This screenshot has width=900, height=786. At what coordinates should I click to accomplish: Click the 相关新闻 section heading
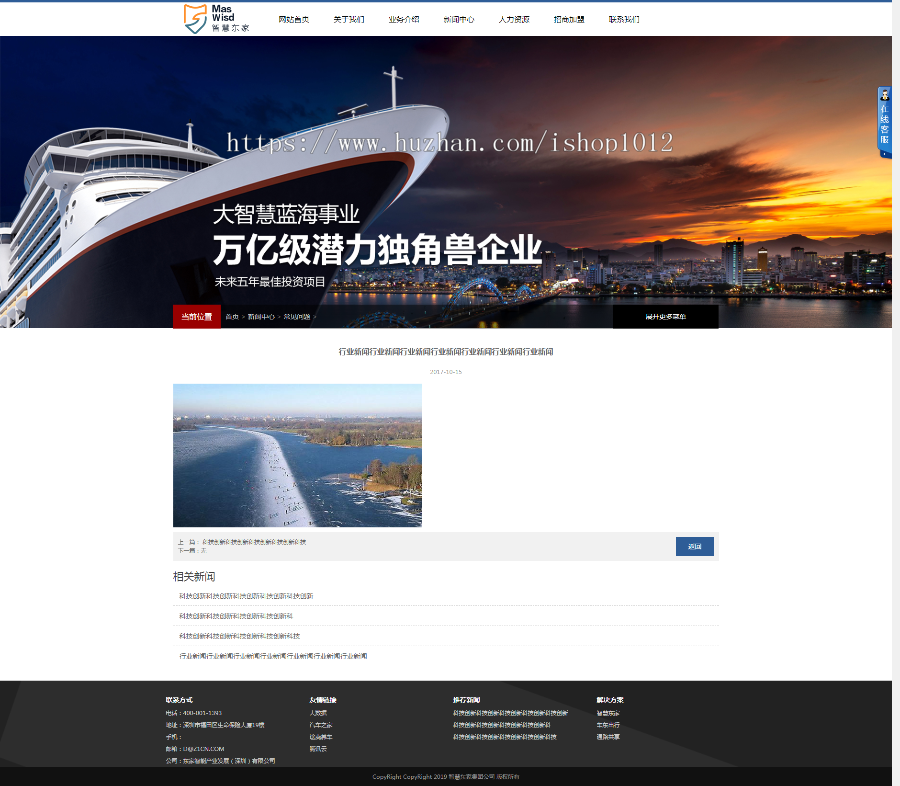[194, 576]
